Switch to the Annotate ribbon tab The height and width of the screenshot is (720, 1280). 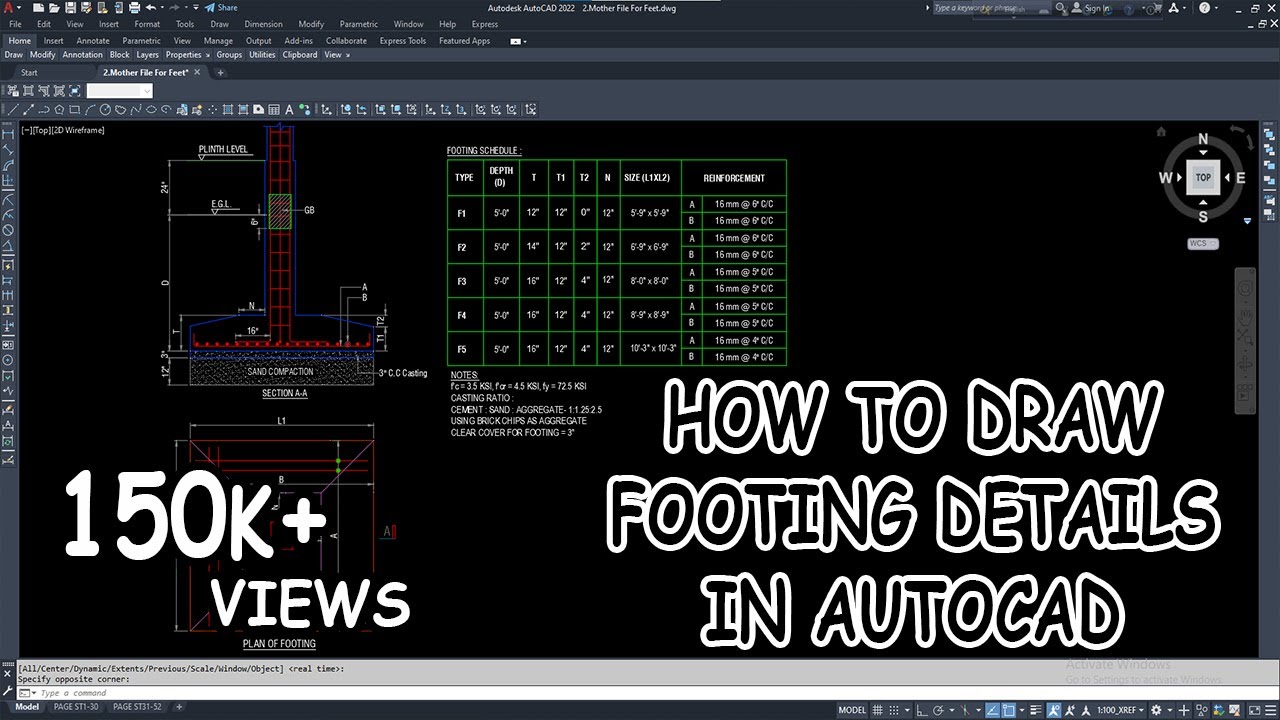93,41
